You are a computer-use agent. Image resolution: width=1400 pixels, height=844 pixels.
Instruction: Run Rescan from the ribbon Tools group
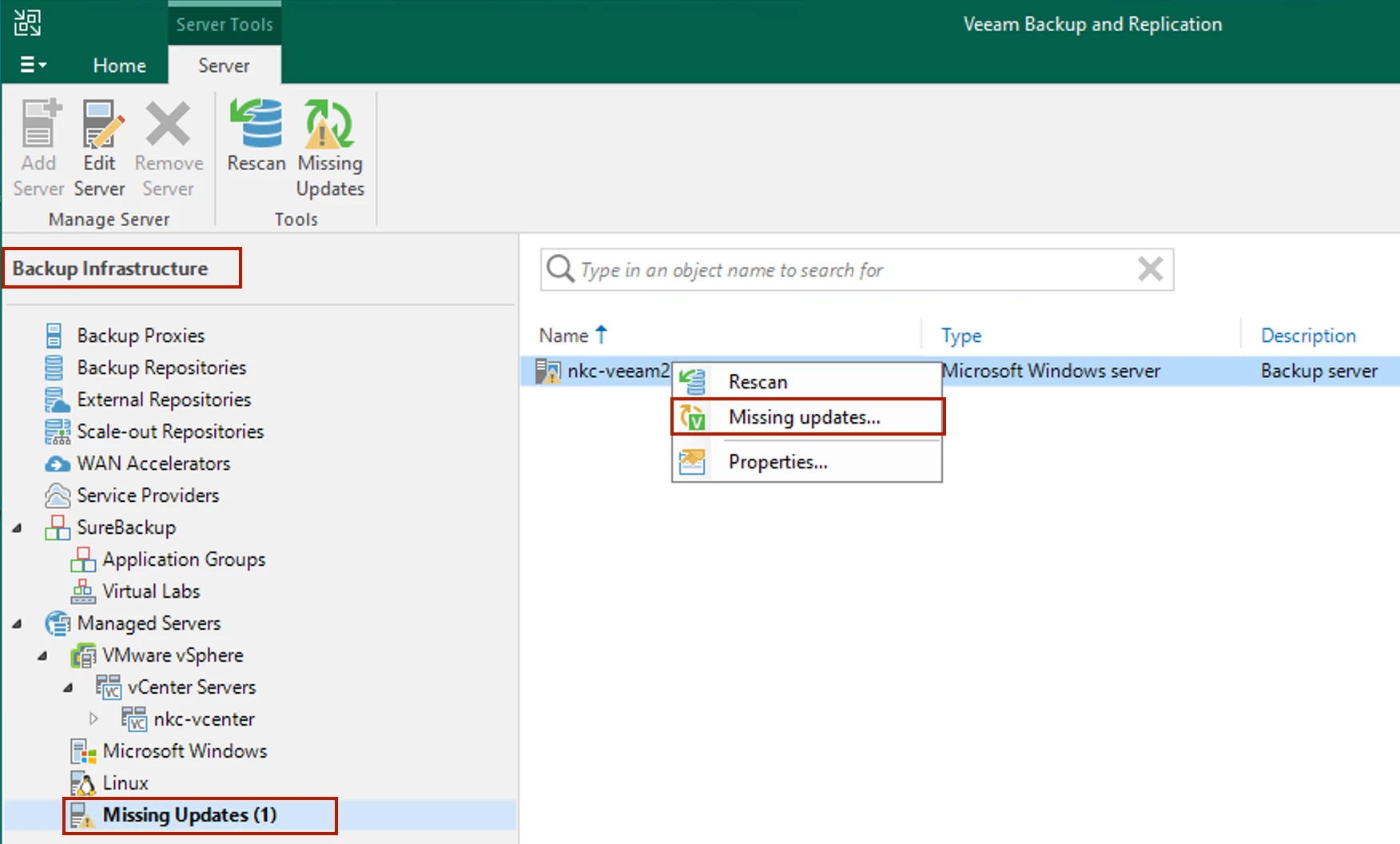coord(257,136)
